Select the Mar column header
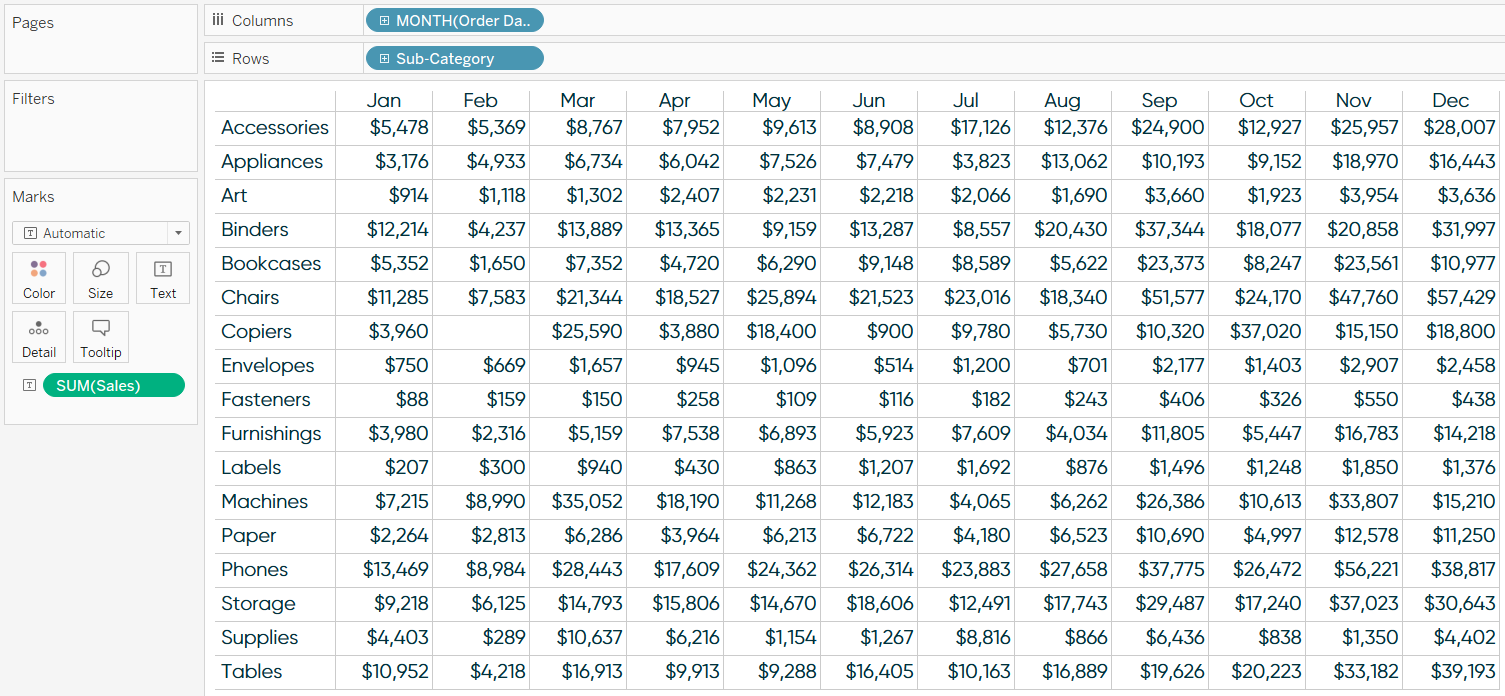This screenshot has height=696, width=1505. click(x=577, y=100)
